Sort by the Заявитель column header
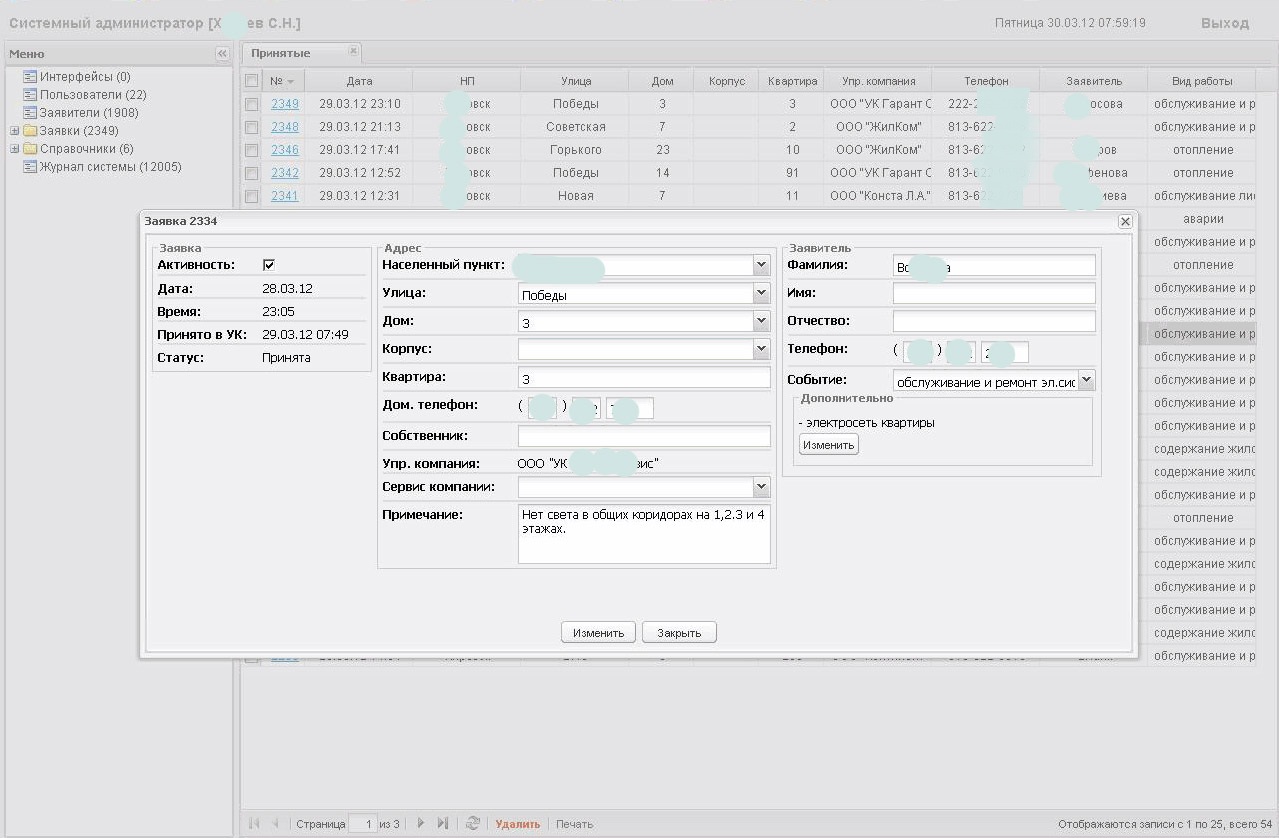The height and width of the screenshot is (838, 1279). 1094,81
